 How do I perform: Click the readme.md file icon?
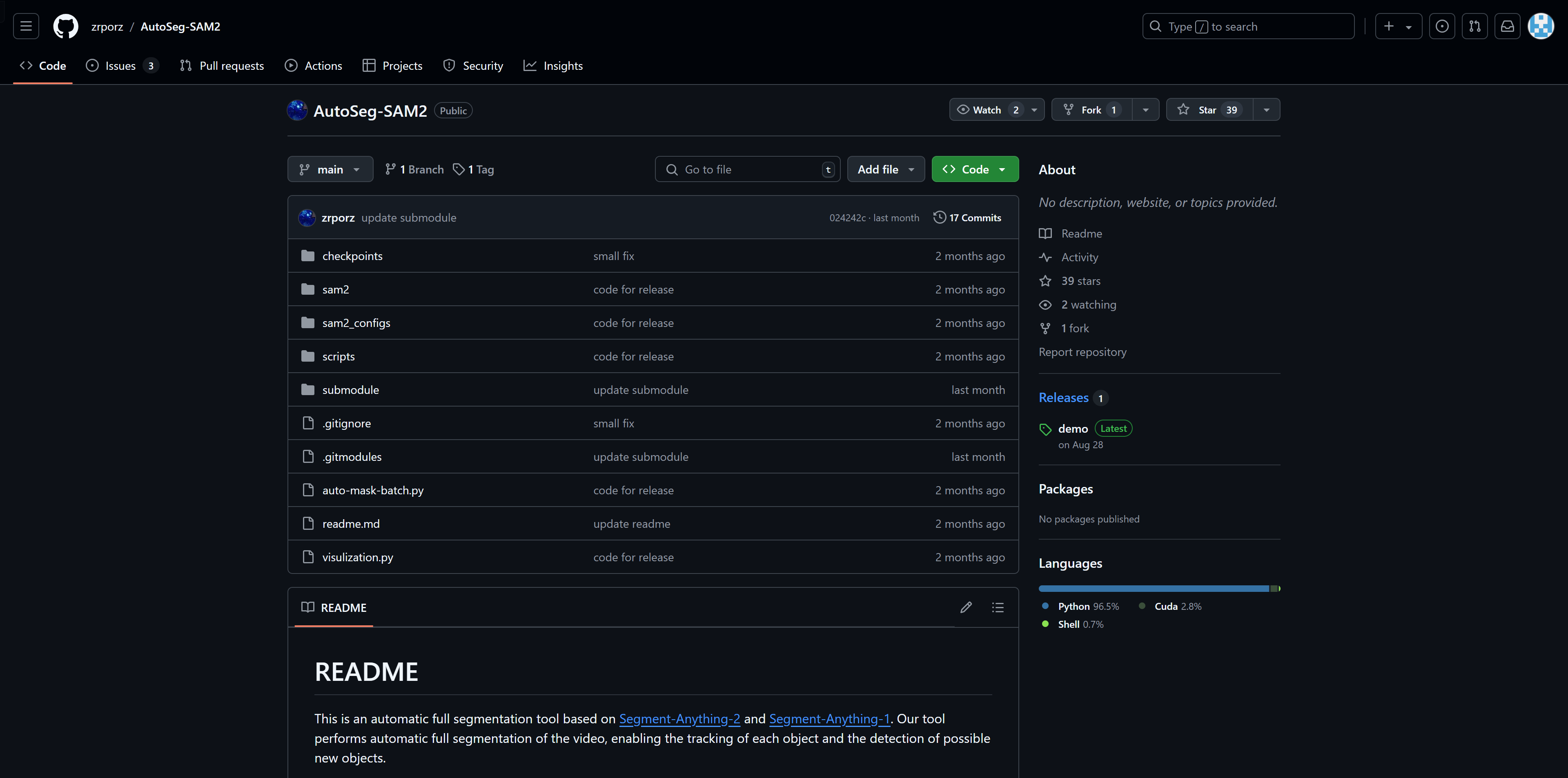(308, 523)
